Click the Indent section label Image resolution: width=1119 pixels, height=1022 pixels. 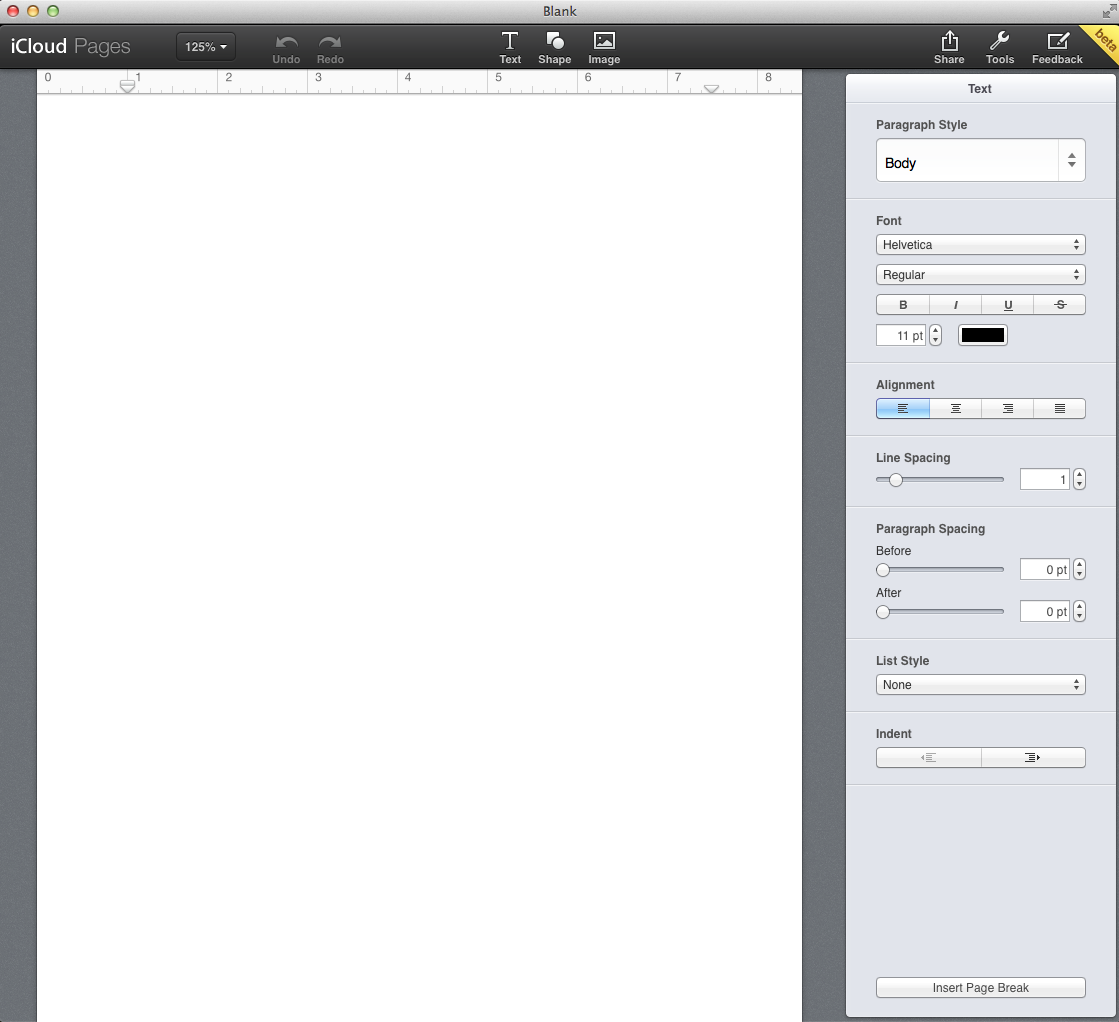[893, 734]
